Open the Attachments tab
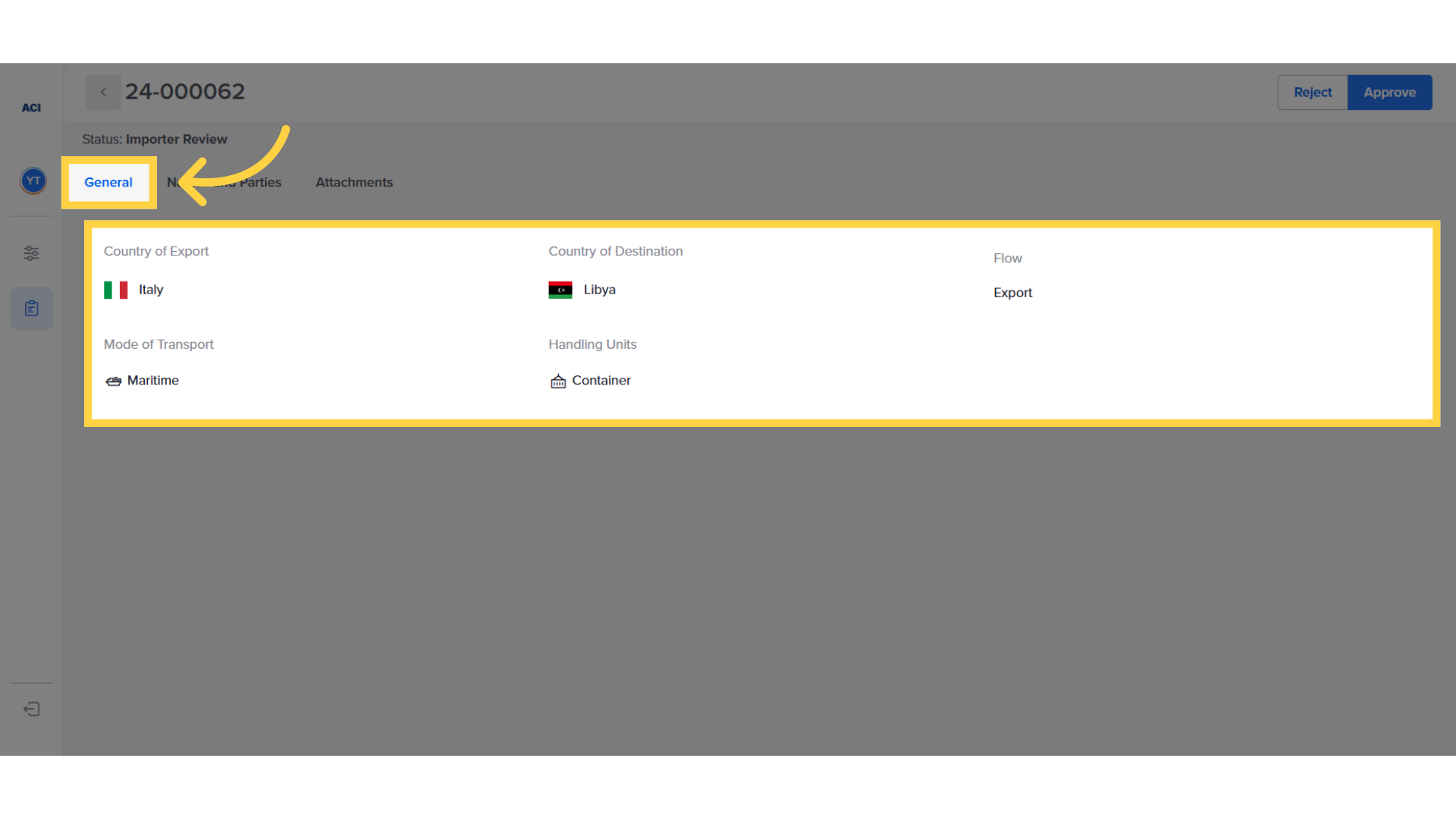This screenshot has height=819, width=1456. pyautogui.click(x=355, y=182)
